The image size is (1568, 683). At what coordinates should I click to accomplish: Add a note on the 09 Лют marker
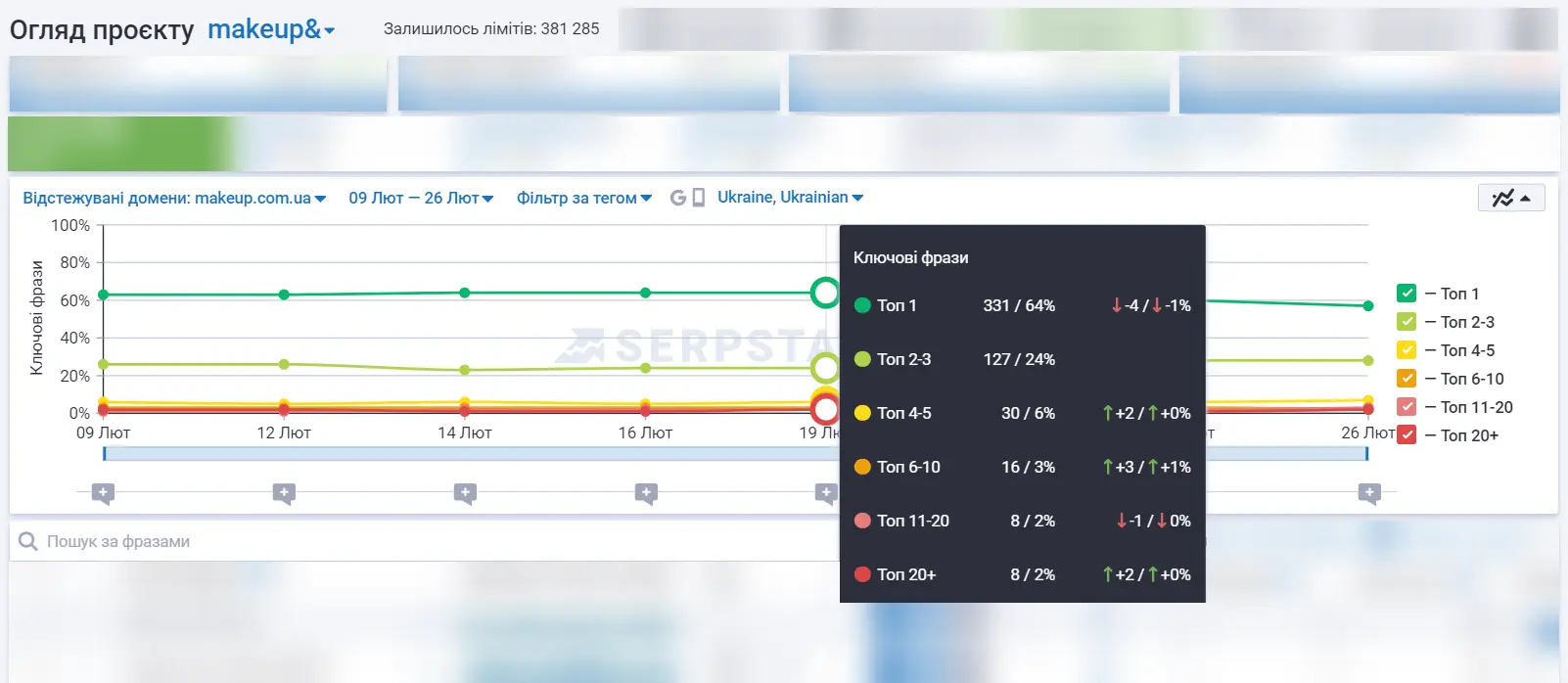tap(103, 493)
